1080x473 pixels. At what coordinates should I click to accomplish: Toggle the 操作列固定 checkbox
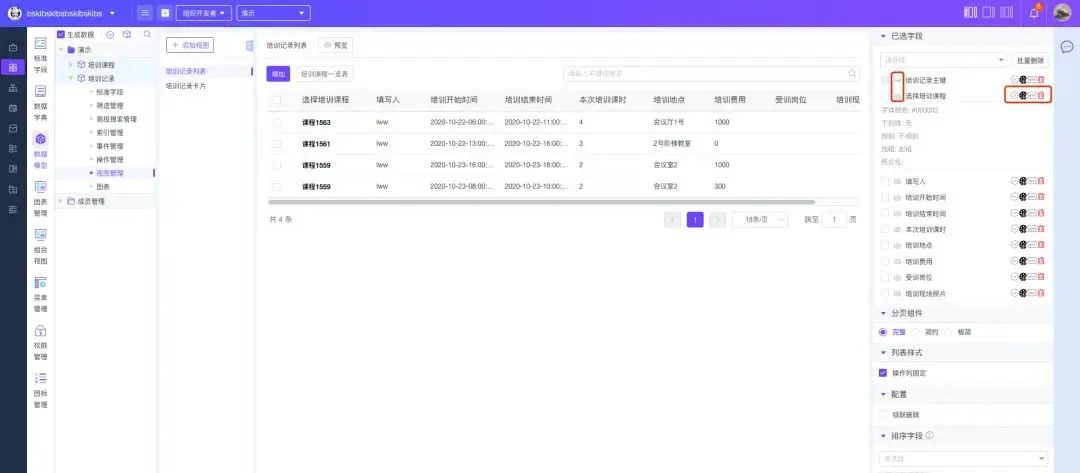tap(883, 373)
